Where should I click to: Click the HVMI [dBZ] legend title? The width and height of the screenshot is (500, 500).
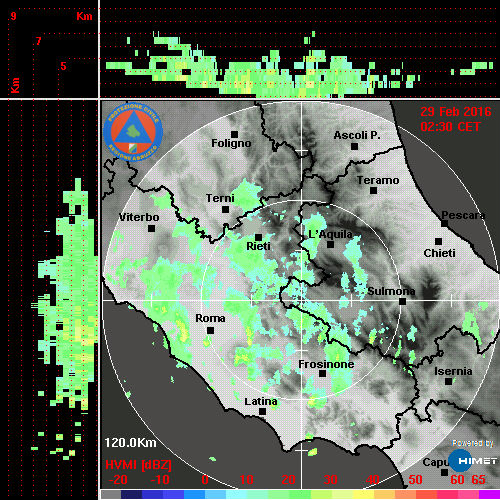click(138, 465)
